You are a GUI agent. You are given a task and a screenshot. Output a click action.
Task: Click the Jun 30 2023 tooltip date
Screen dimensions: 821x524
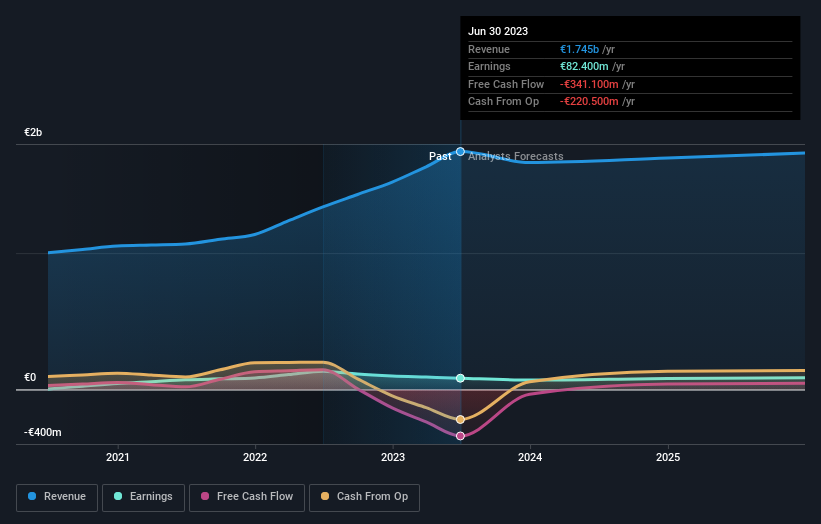(498, 31)
